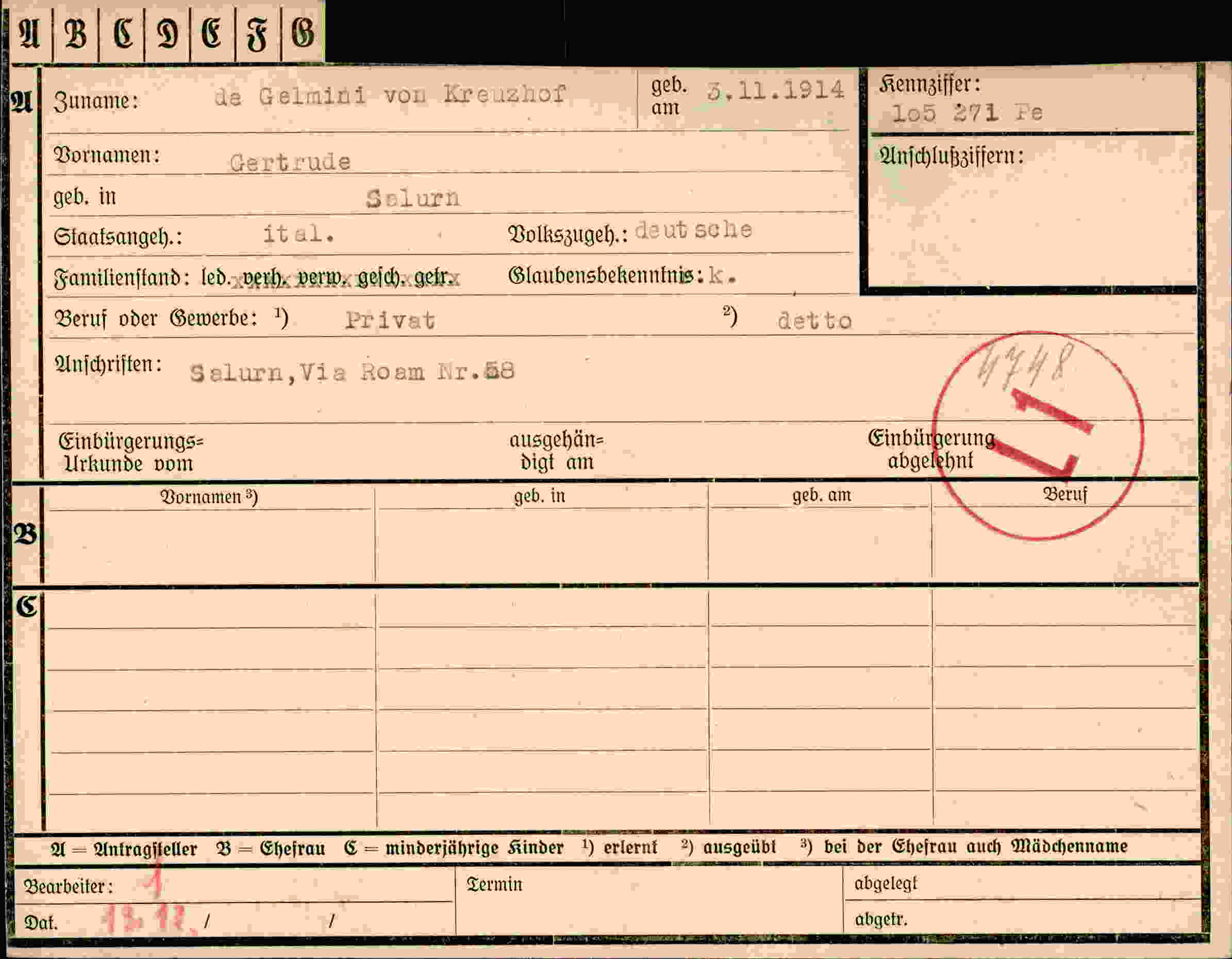The width and height of the screenshot is (1232, 959).
Task: Click the 'Einbürgerung abgelehnt' label
Action: click(931, 450)
